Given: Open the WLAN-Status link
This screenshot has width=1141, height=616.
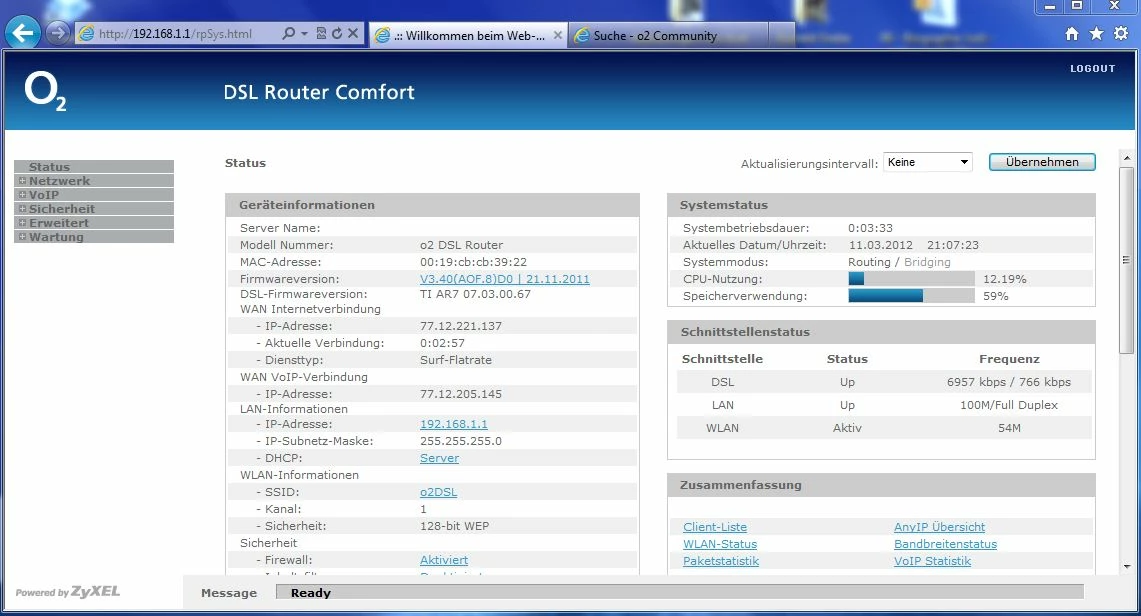Looking at the screenshot, I should 720,544.
